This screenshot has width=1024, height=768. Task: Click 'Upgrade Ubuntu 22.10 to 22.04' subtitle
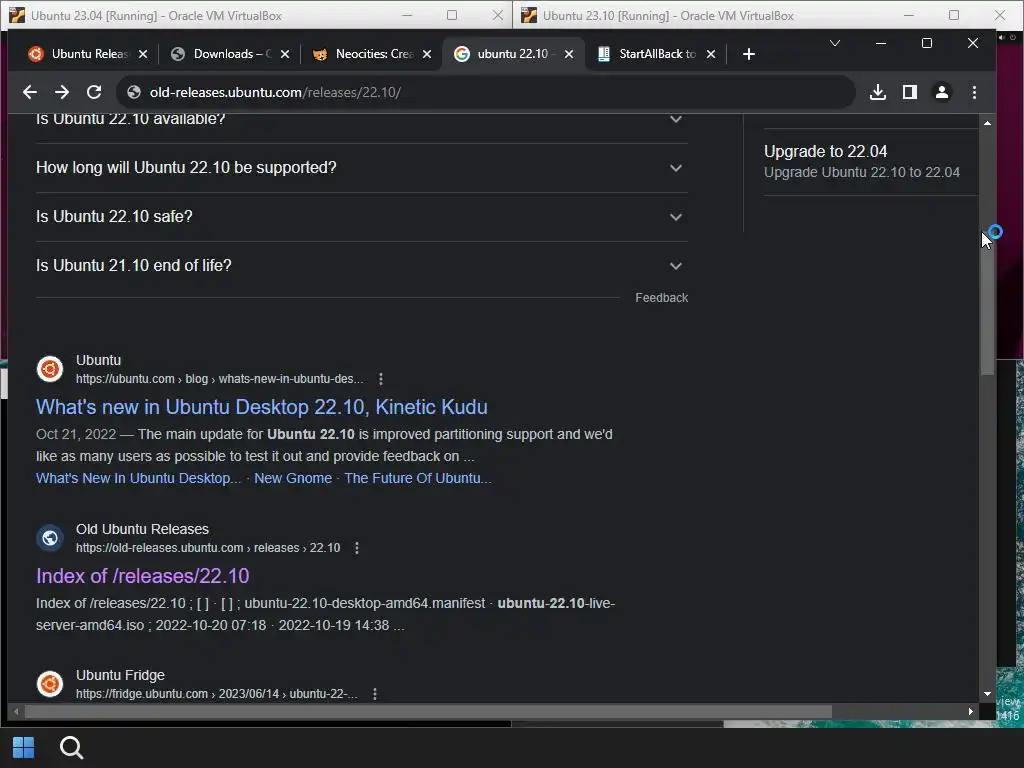click(x=861, y=172)
